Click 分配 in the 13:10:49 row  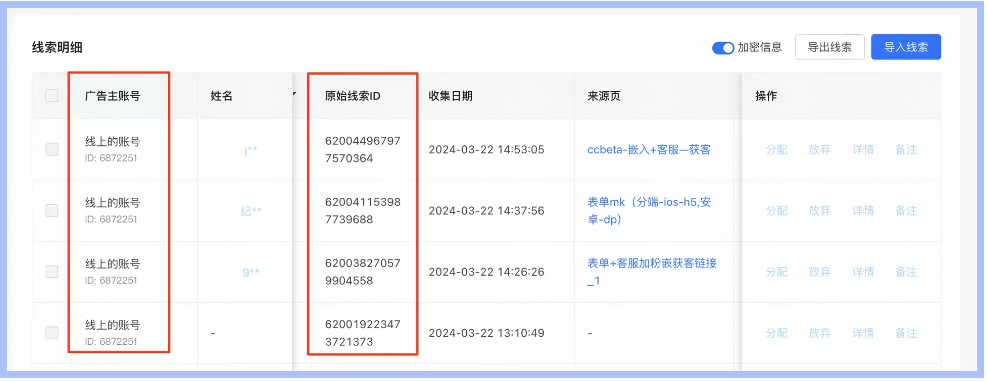pyautogui.click(x=776, y=333)
